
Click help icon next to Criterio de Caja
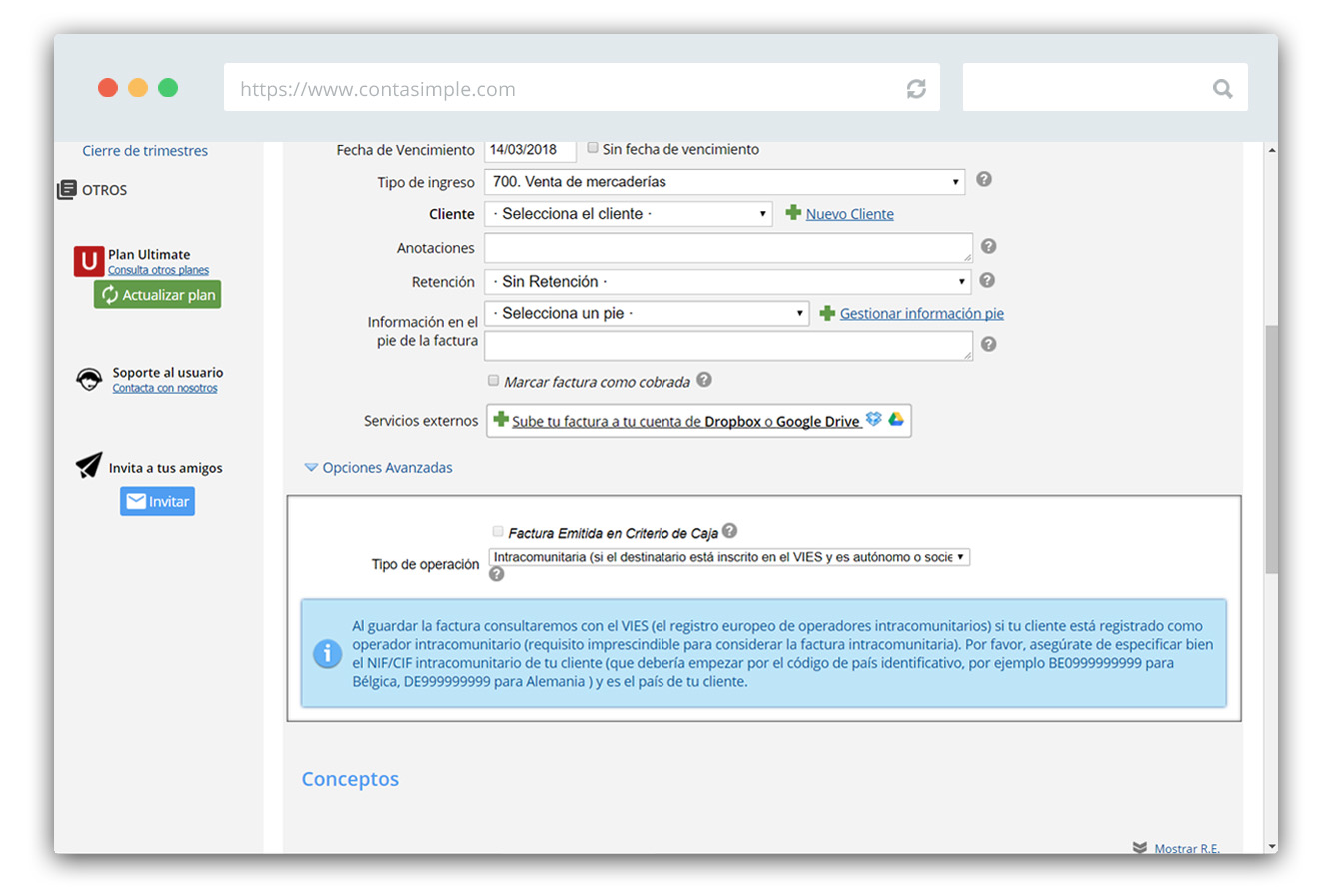click(x=730, y=531)
